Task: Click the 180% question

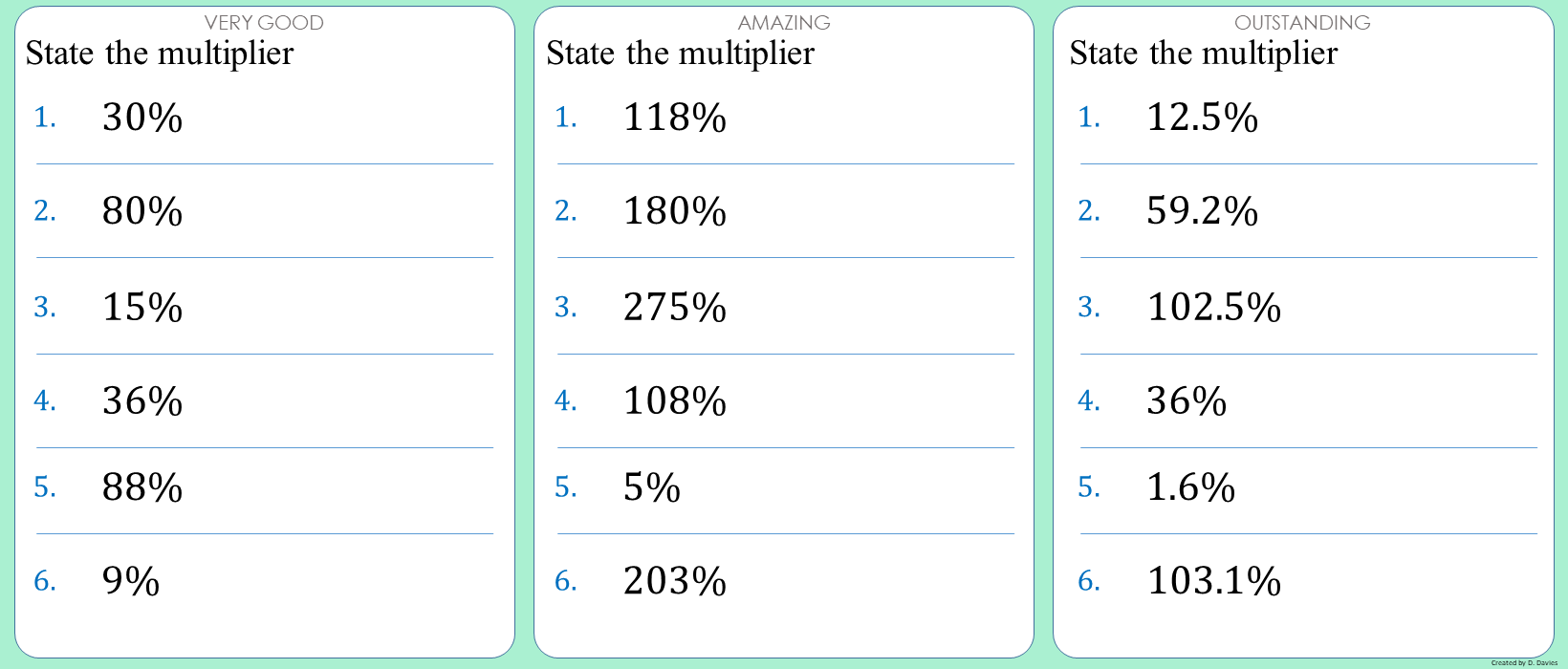Action: tap(675, 211)
